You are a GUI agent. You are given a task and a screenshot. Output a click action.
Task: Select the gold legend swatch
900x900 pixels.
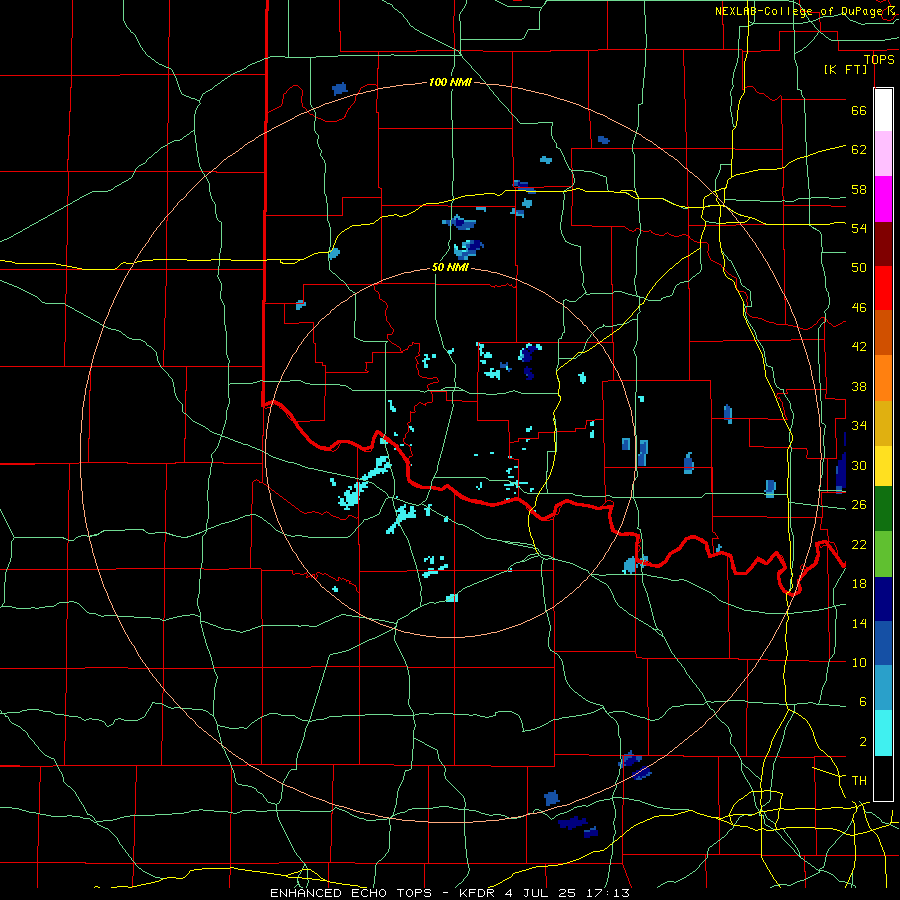[x=883, y=423]
